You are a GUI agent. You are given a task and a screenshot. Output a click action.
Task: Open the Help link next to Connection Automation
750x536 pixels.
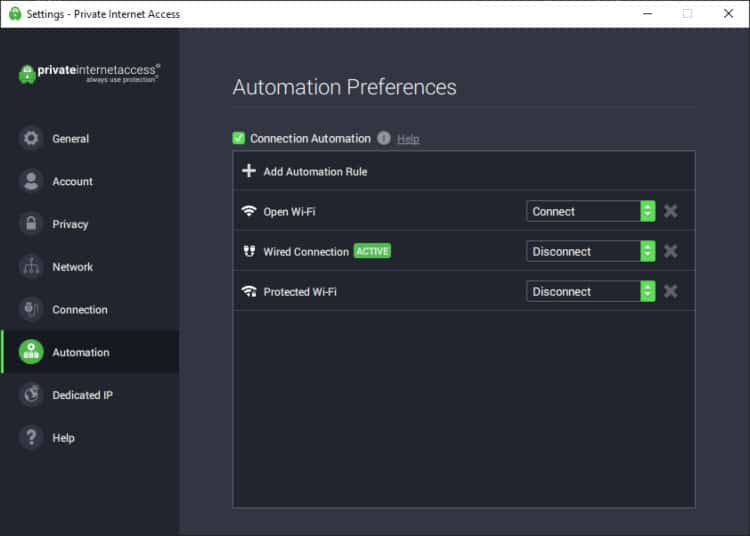[x=408, y=139]
